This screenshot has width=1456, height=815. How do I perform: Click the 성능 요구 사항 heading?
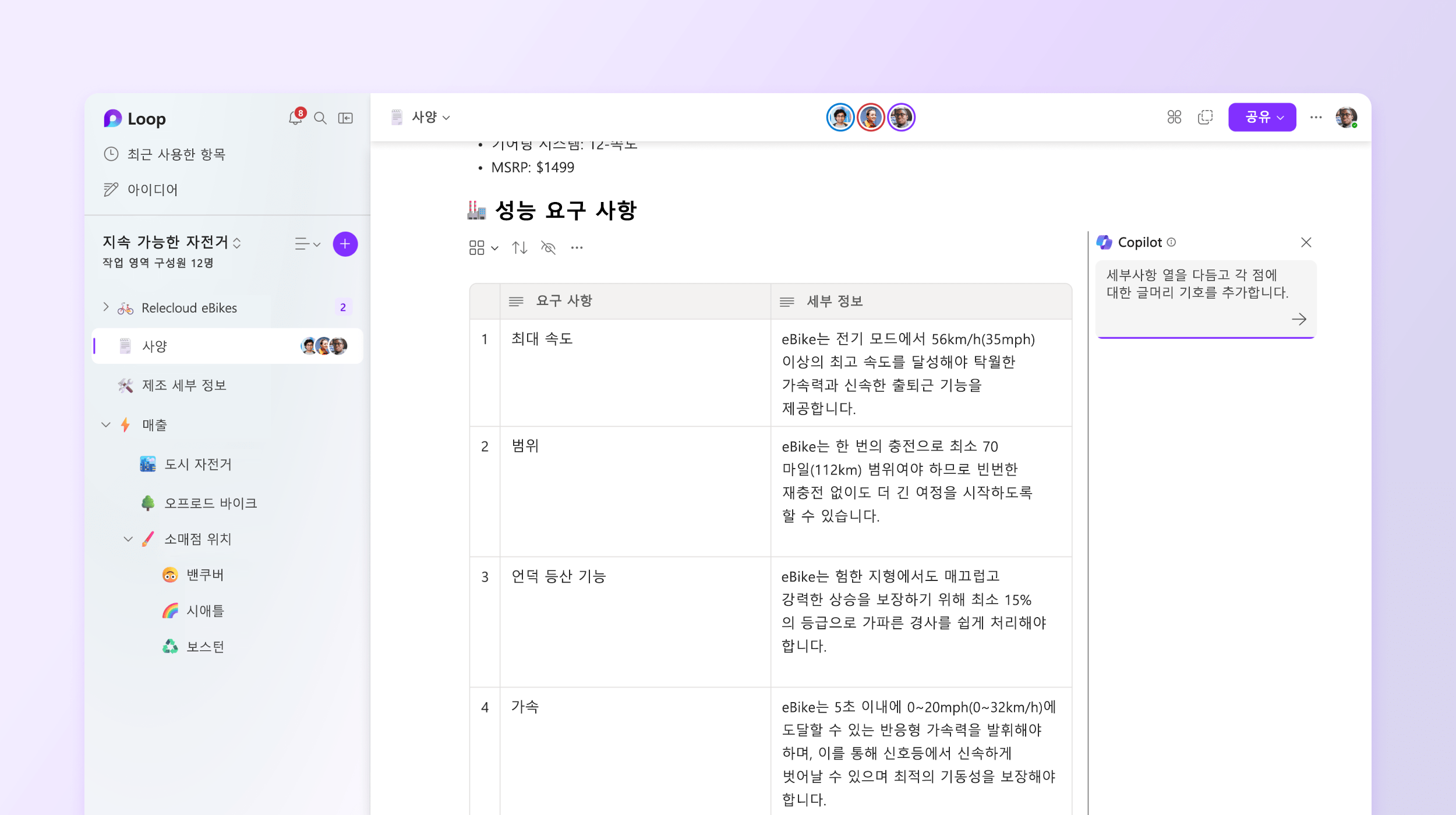pyautogui.click(x=565, y=210)
